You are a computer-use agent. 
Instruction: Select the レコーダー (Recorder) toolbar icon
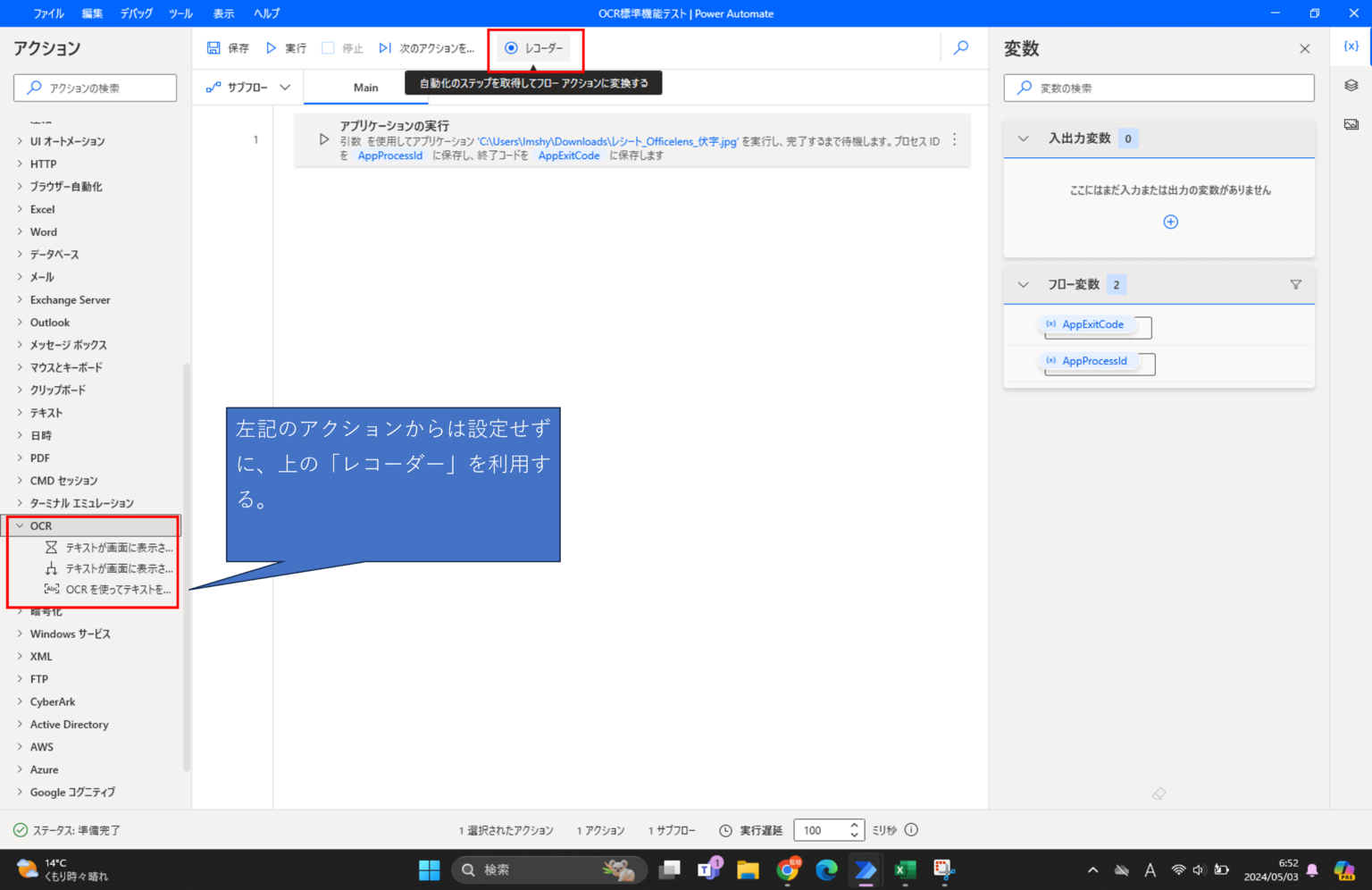[511, 47]
